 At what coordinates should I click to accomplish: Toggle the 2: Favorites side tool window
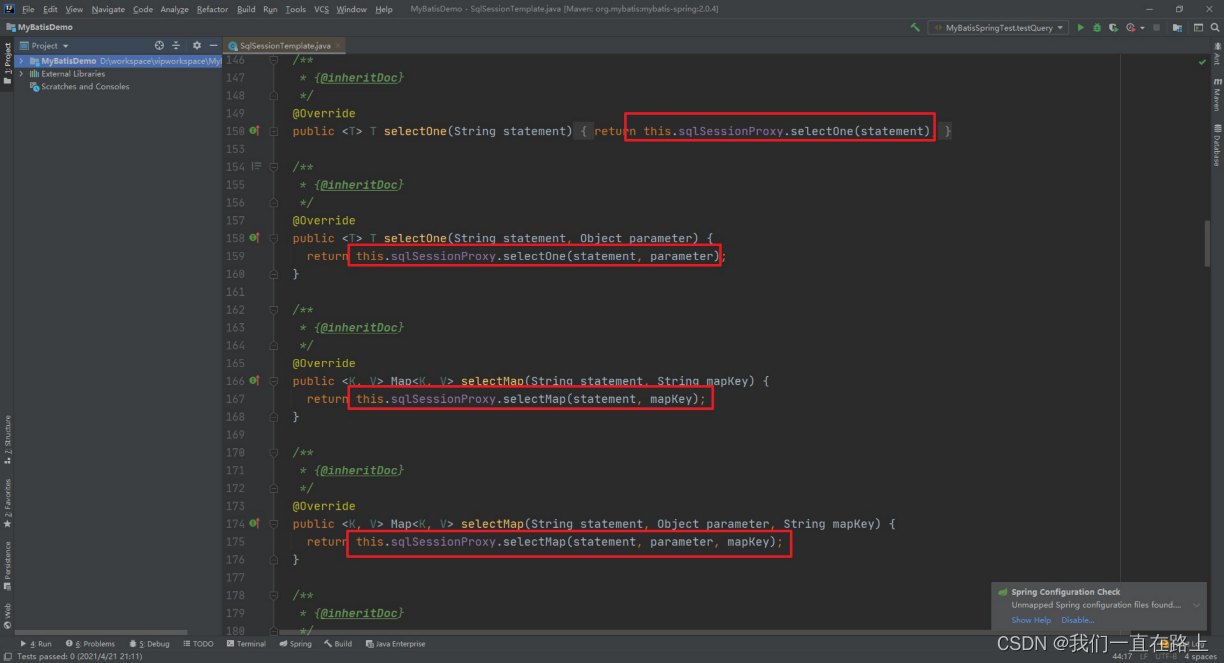(7, 503)
